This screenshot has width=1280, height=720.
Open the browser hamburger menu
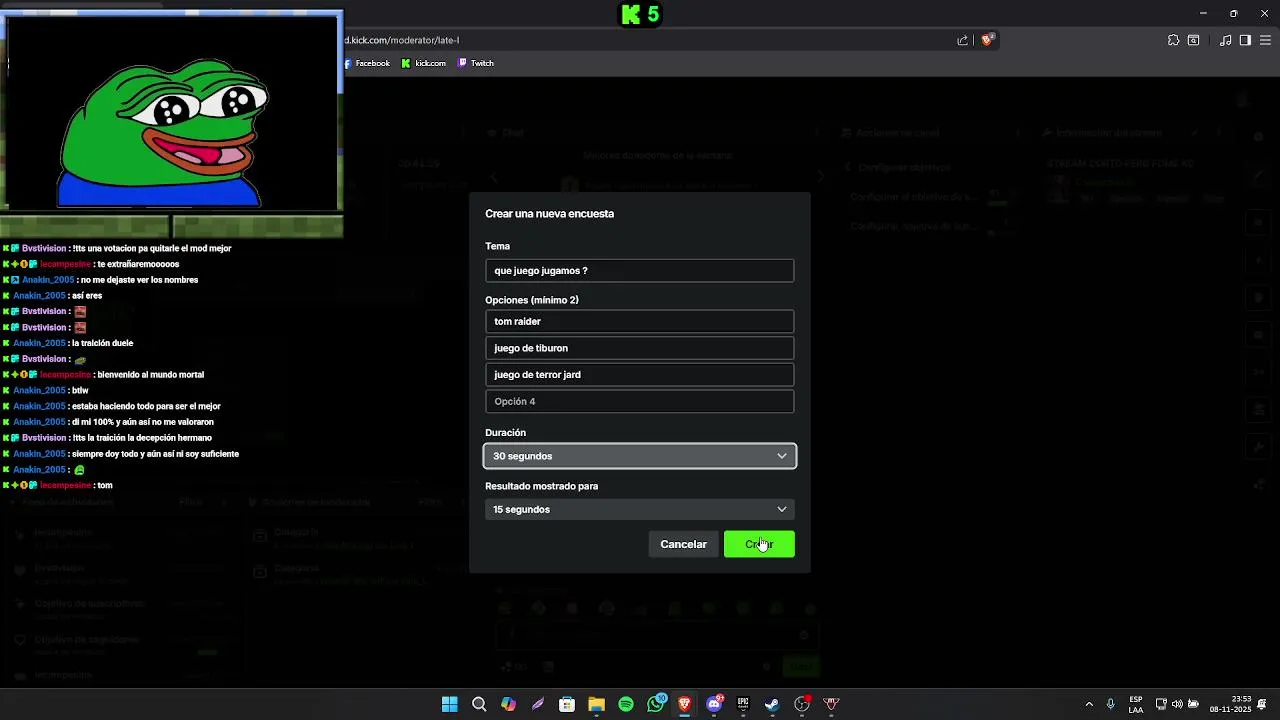1265,40
